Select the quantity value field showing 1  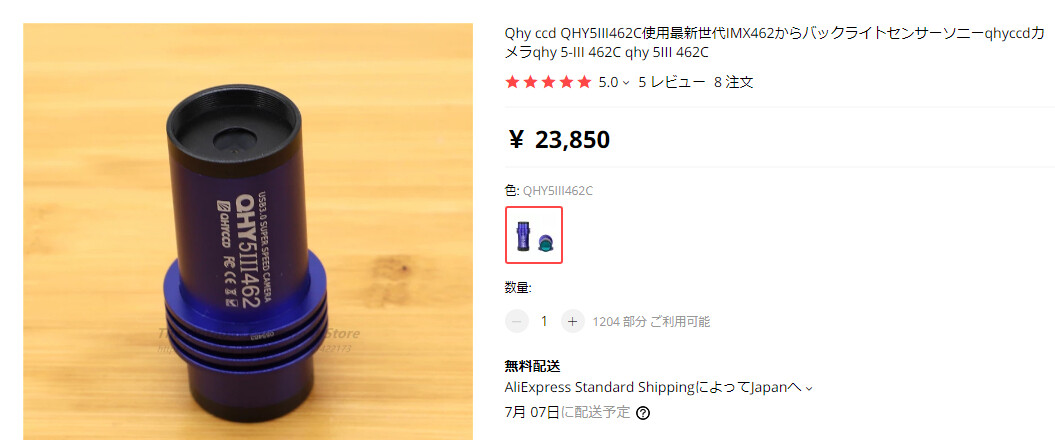(544, 322)
